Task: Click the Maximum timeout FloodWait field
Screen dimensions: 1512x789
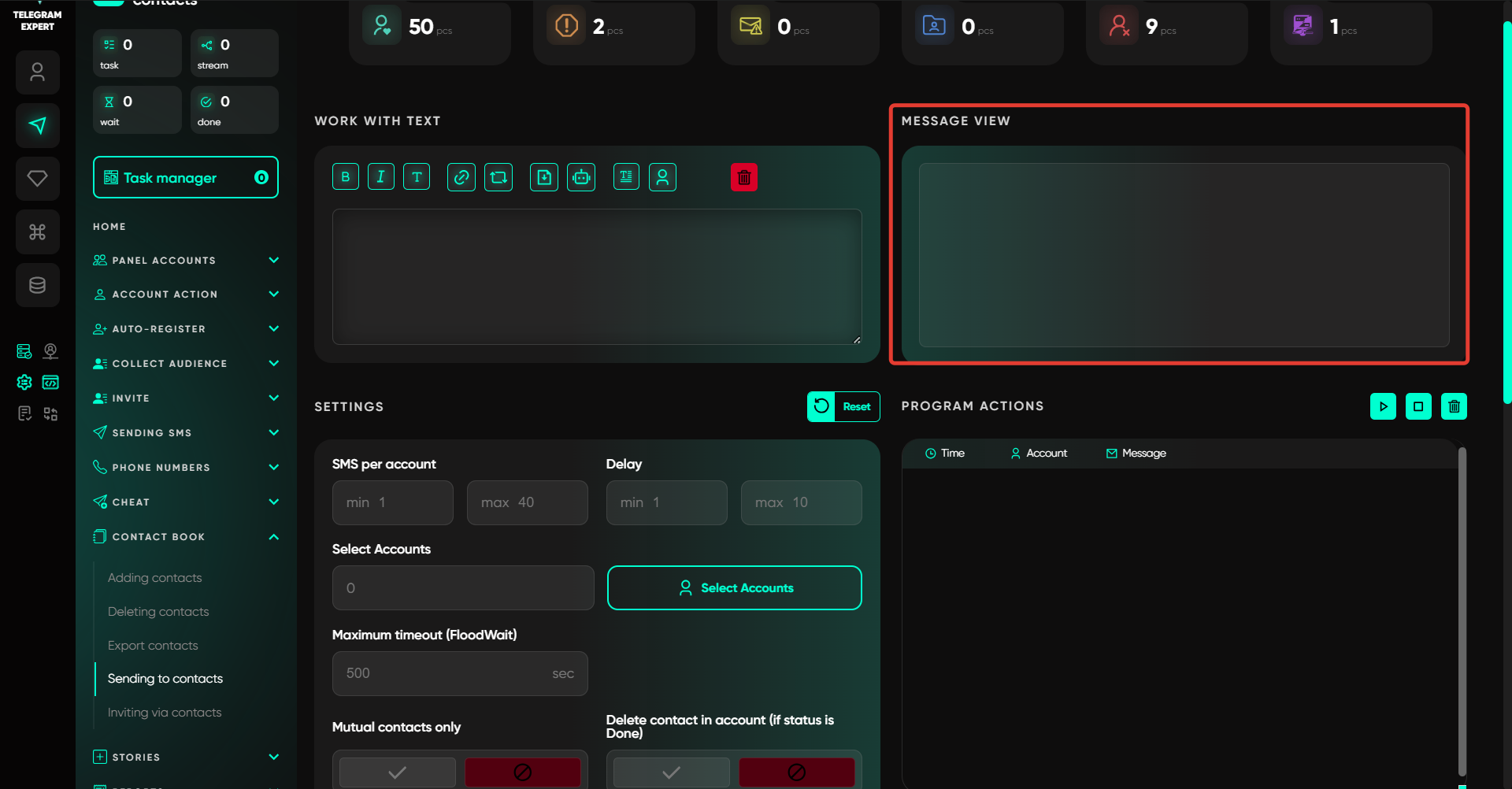Action: click(x=445, y=673)
